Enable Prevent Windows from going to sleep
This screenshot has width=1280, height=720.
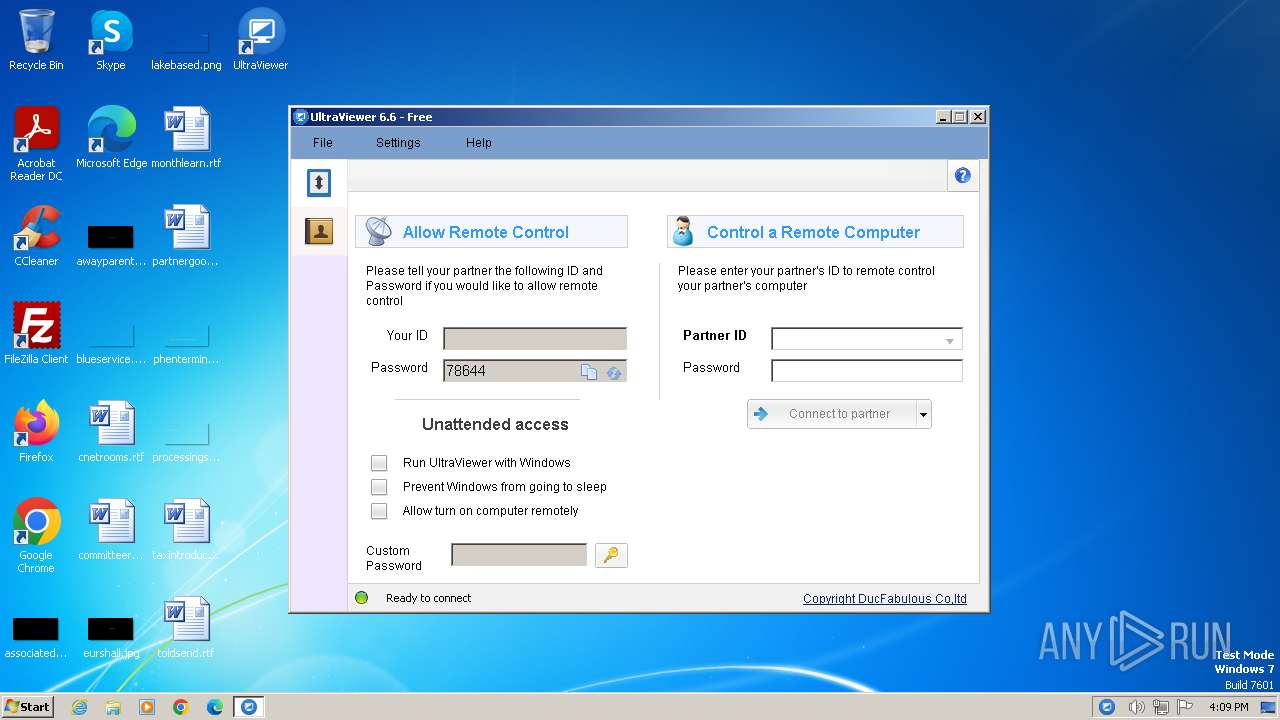[x=379, y=487]
